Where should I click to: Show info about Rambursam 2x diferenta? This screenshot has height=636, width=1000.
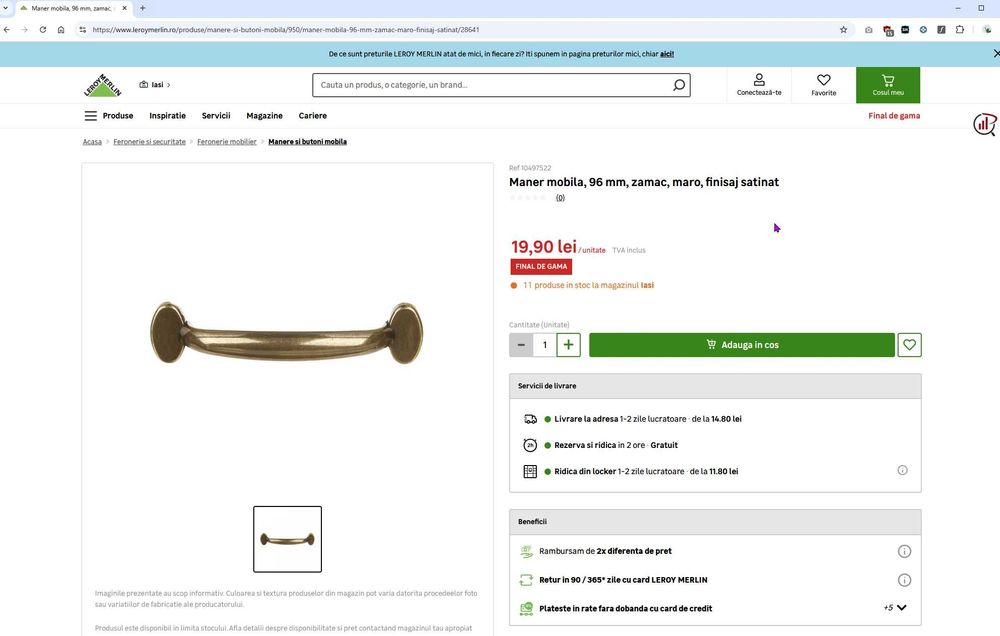point(904,551)
